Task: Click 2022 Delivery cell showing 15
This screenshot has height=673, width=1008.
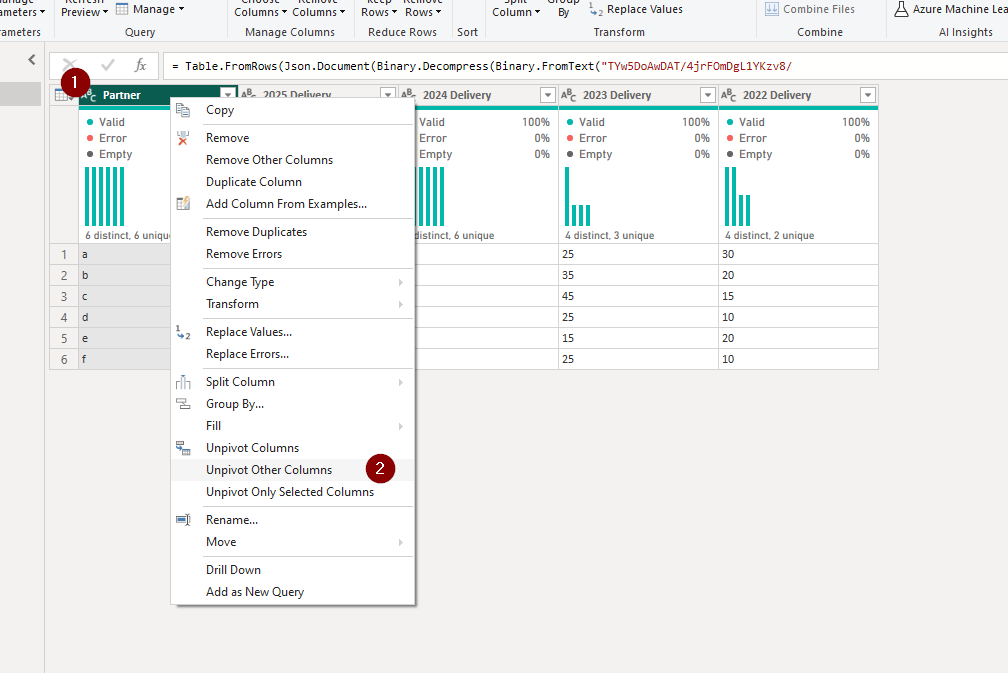Action: 798,296
